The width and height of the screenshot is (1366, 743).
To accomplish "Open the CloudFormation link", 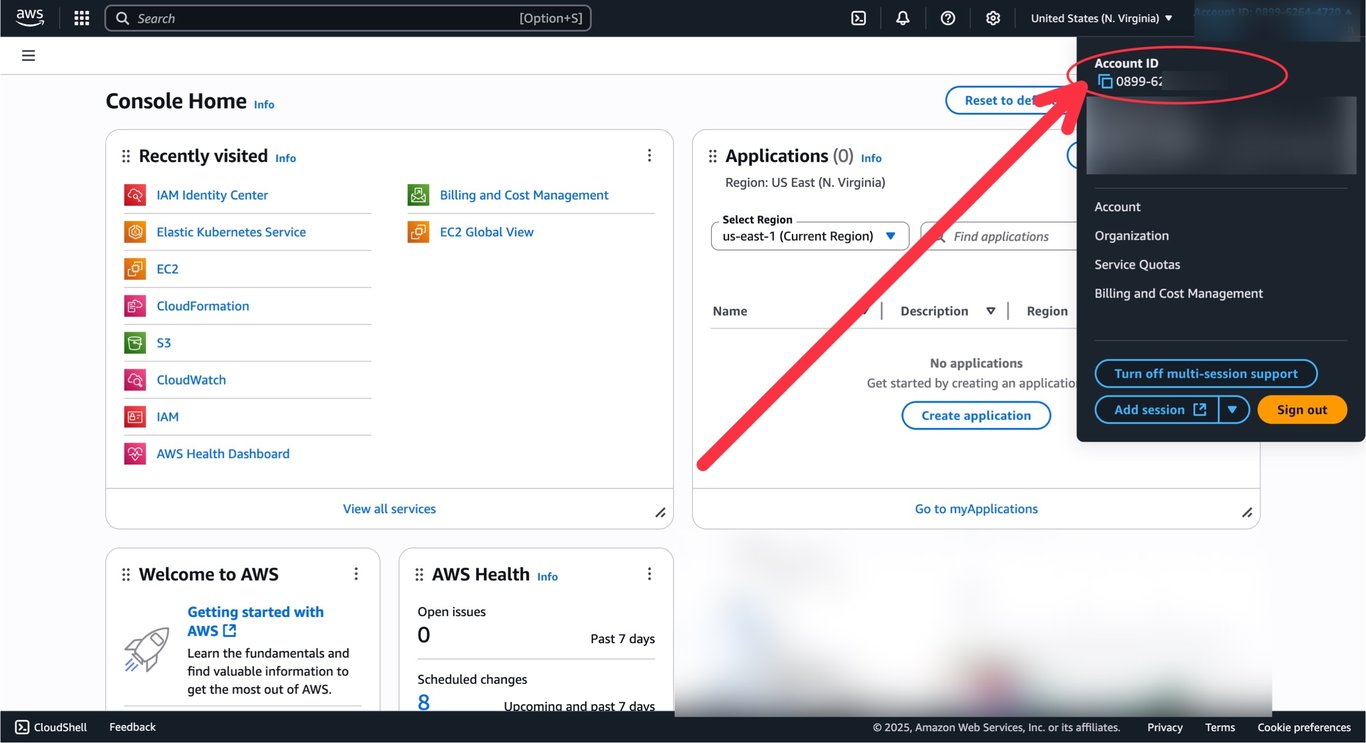I will [203, 306].
